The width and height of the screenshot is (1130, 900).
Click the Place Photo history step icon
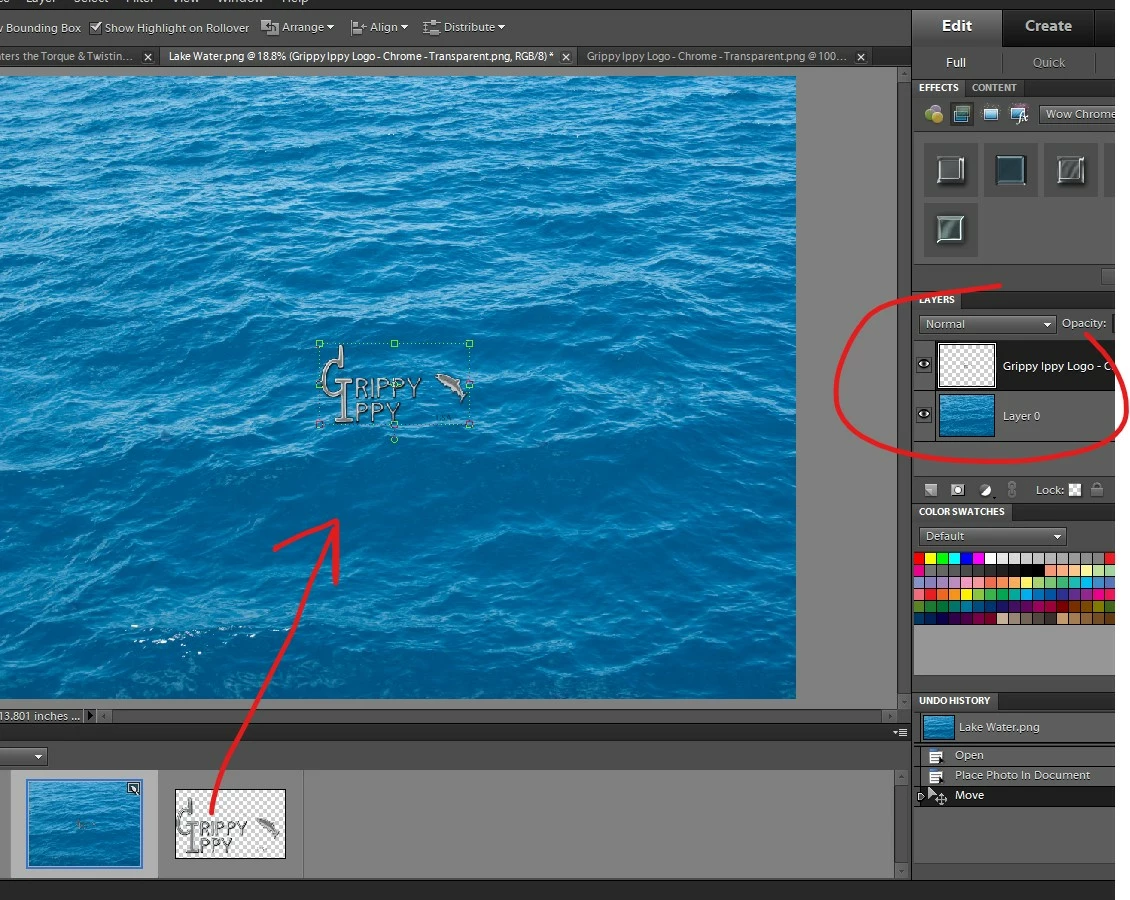(x=936, y=776)
